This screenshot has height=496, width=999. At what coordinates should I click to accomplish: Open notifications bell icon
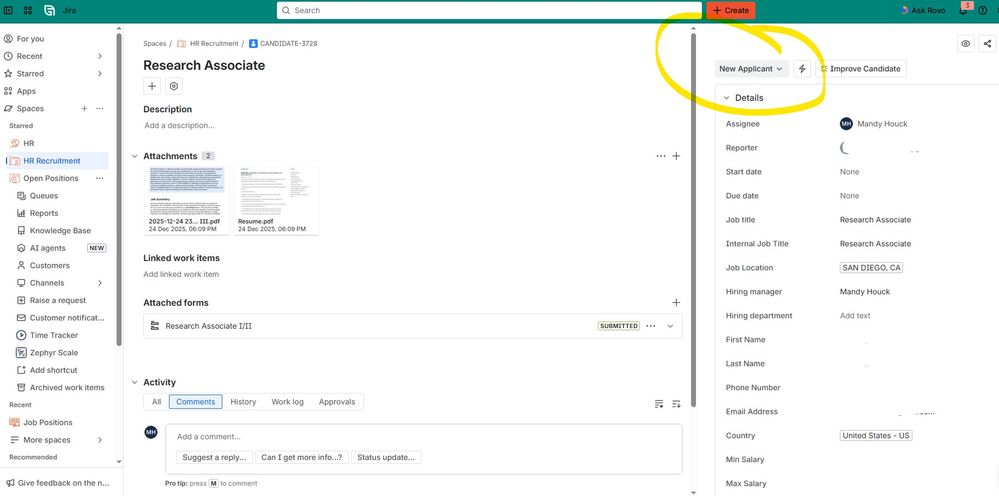click(963, 10)
